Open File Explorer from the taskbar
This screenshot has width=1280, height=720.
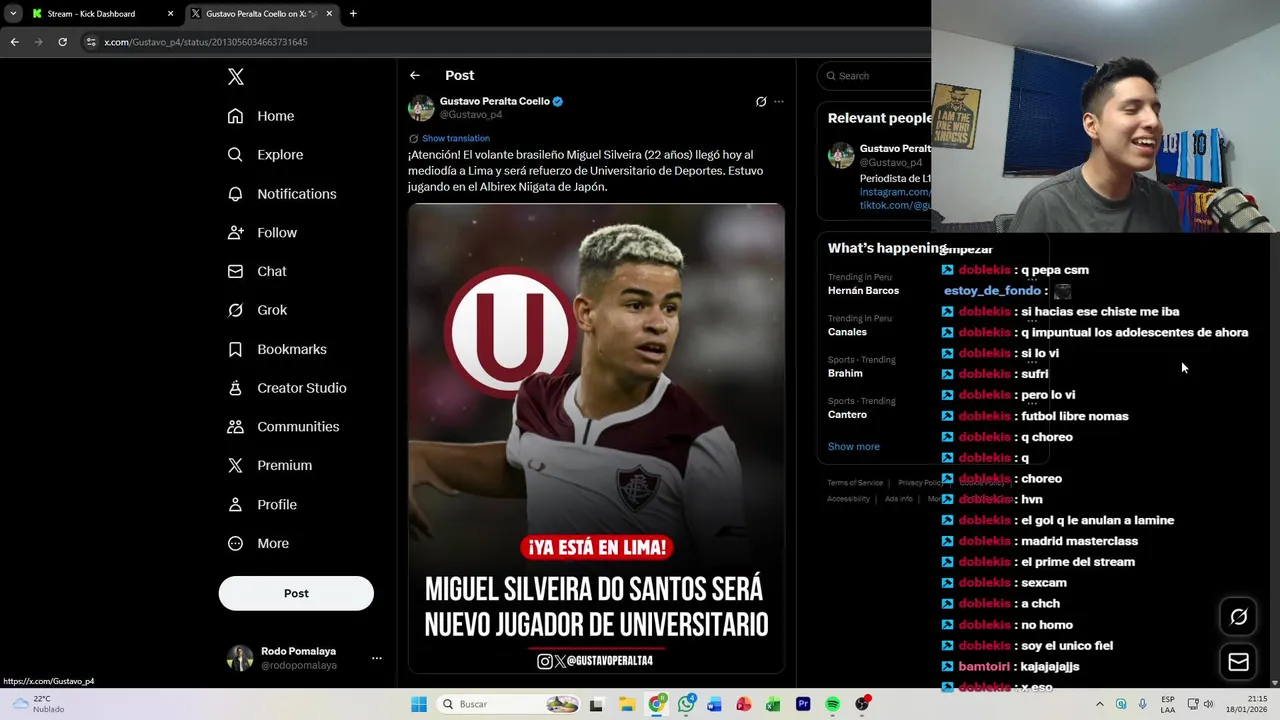[x=627, y=704]
